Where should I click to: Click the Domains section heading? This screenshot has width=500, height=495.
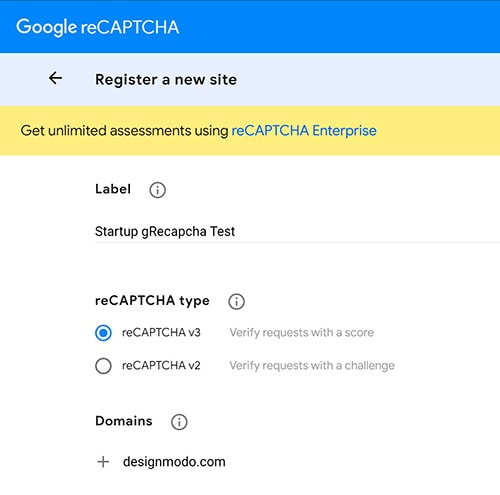(124, 421)
